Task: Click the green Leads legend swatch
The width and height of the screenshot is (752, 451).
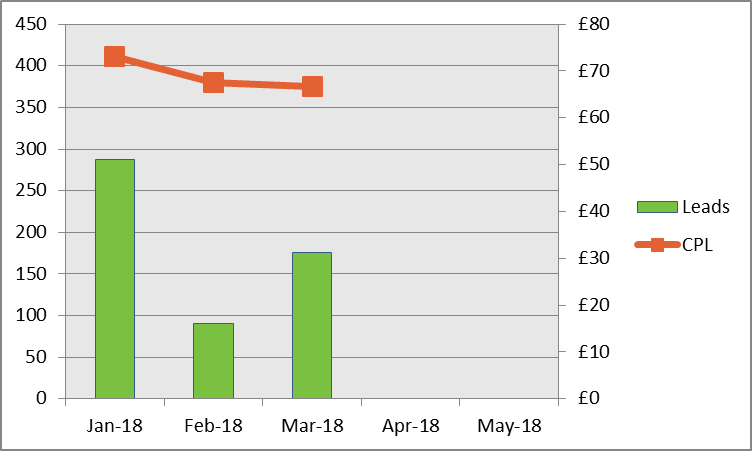Action: pyautogui.click(x=656, y=207)
